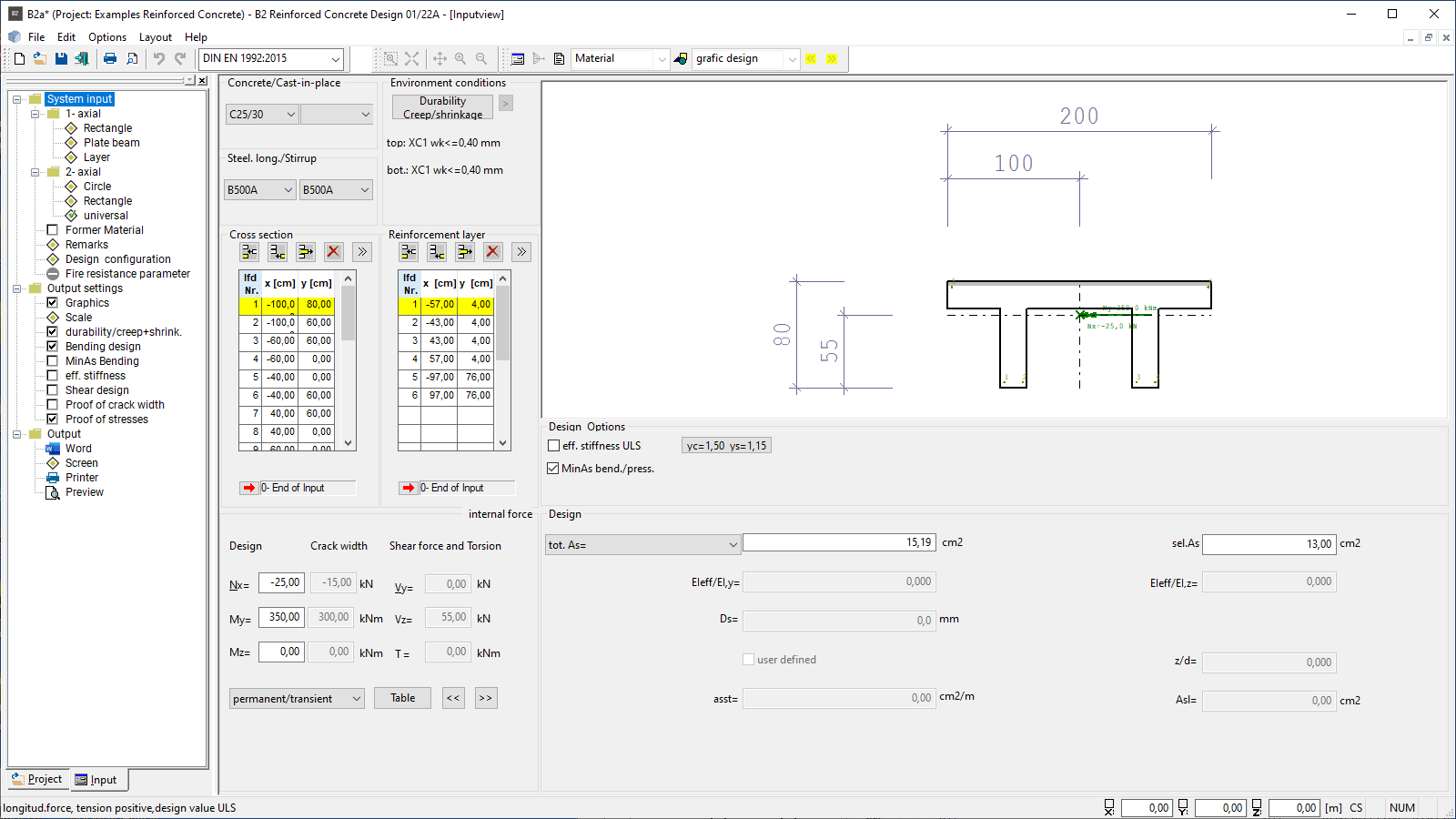Click third Reinforcement layer row icon
Viewport: 1456px width, 819px height.
tap(465, 252)
